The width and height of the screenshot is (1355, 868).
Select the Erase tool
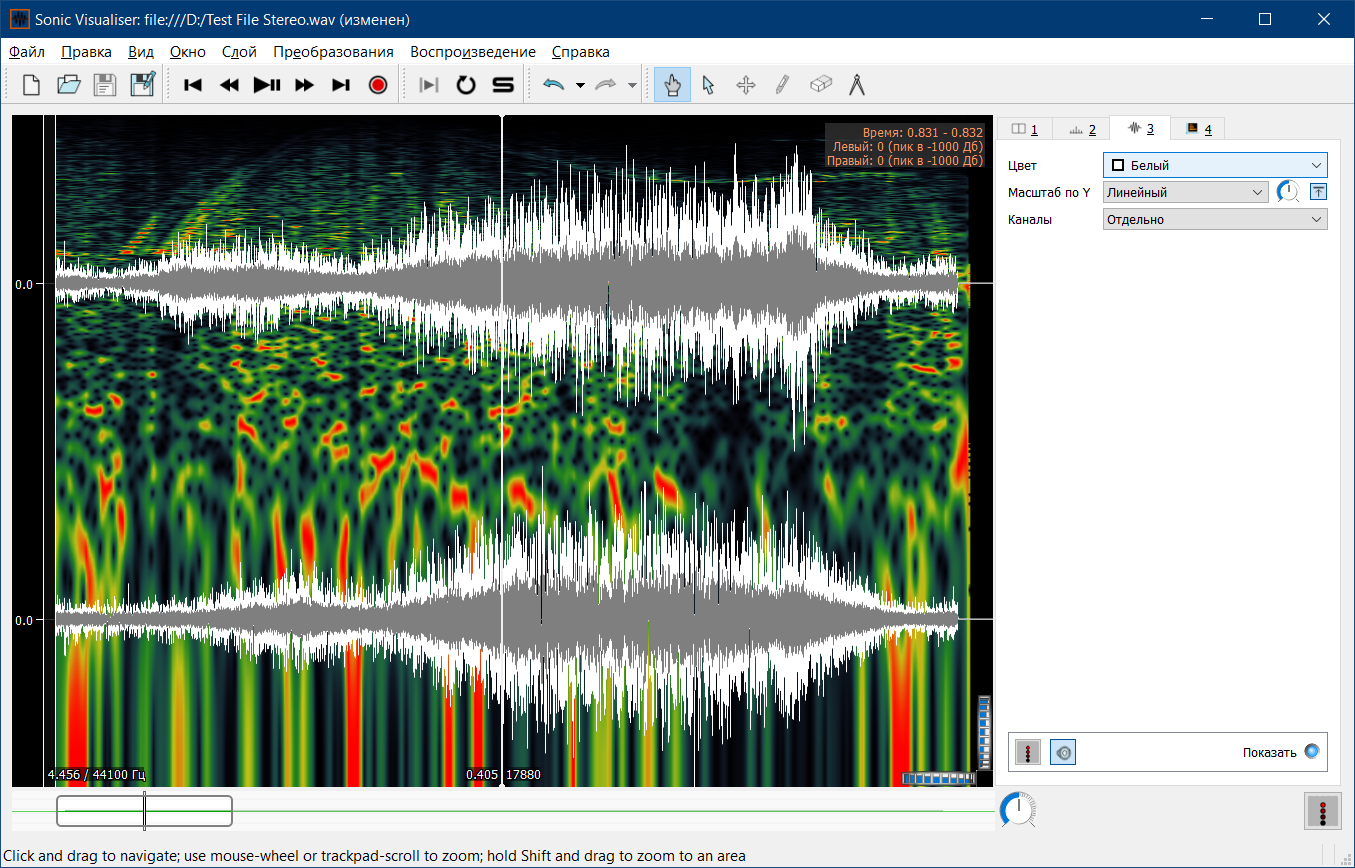(820, 86)
